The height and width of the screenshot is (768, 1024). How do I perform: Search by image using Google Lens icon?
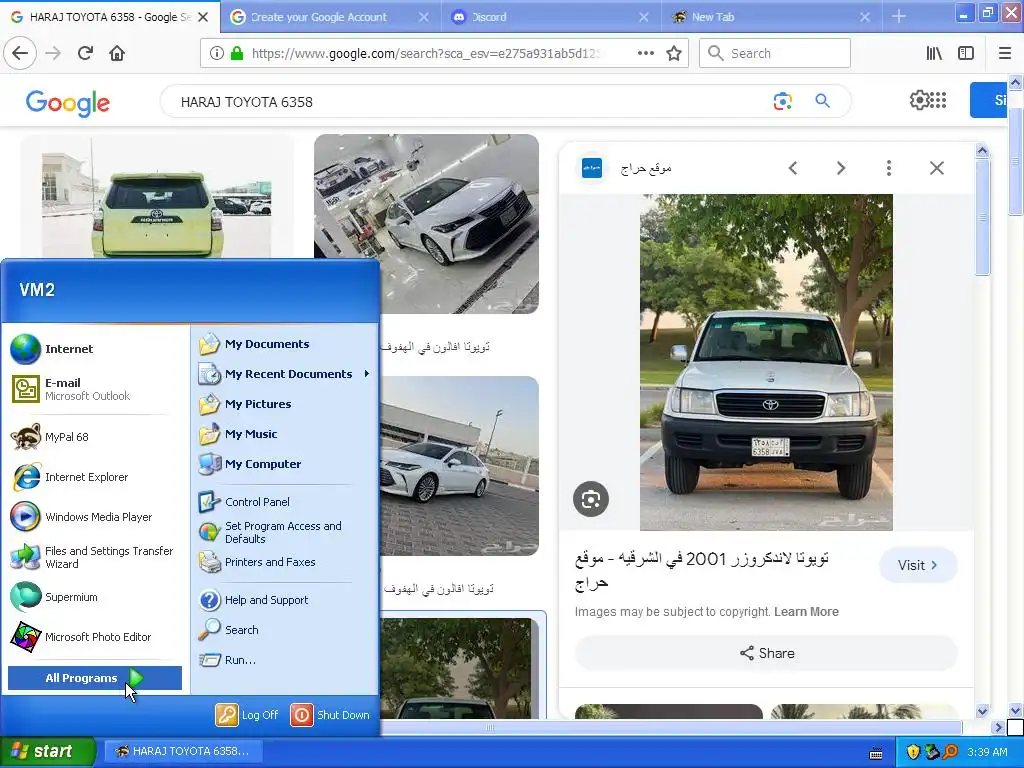pyautogui.click(x=782, y=101)
